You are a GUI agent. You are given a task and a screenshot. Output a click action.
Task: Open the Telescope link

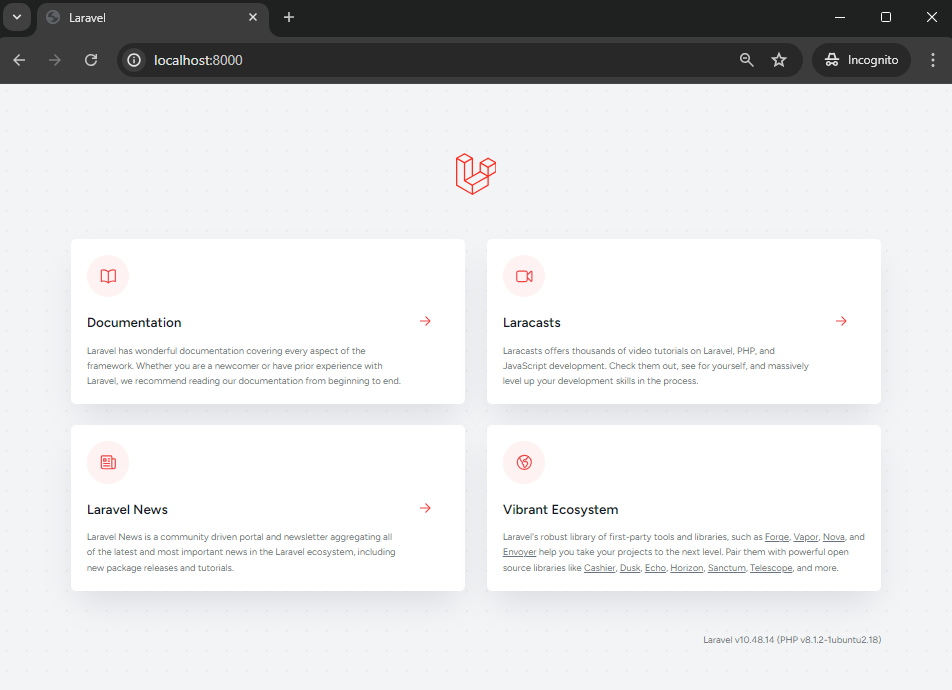click(x=771, y=568)
